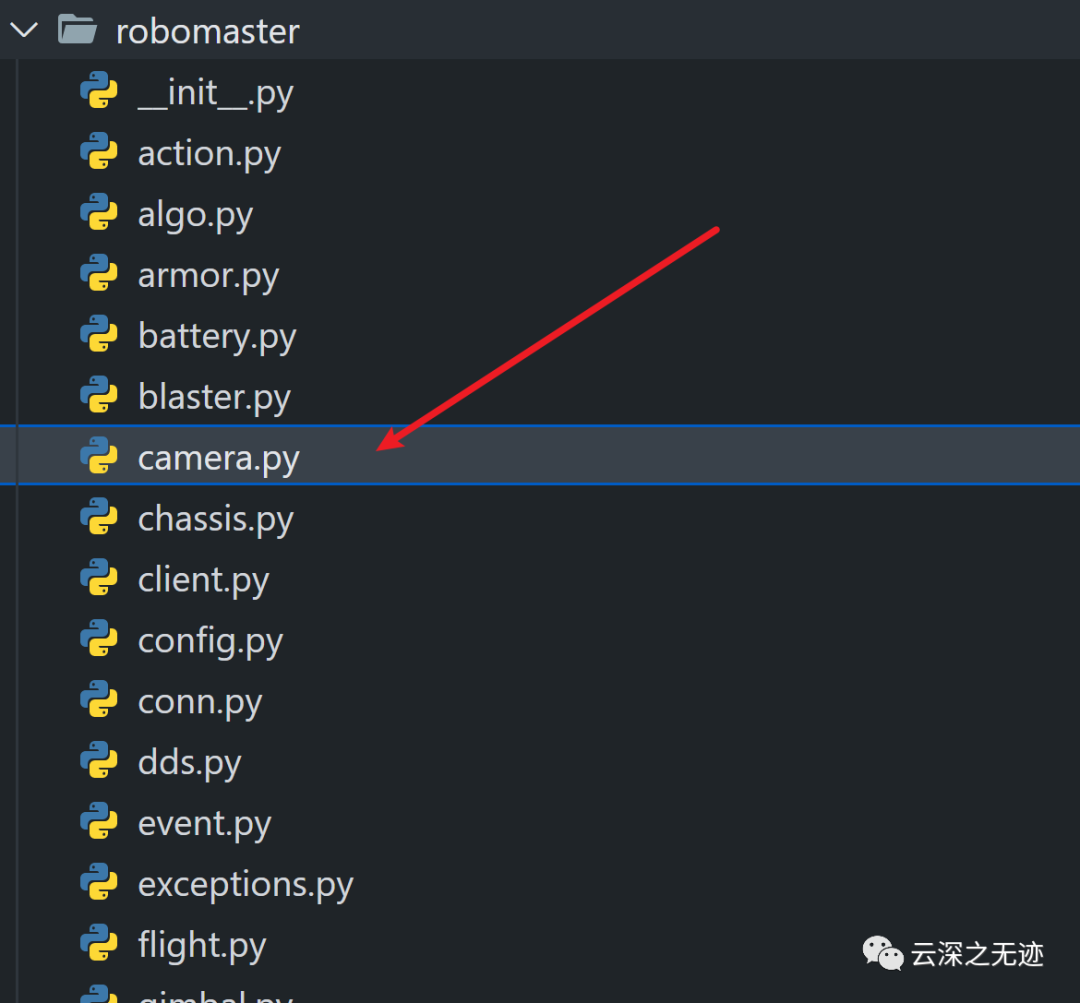The height and width of the screenshot is (1003, 1080).
Task: Open the conn.py file
Action: coord(199,701)
